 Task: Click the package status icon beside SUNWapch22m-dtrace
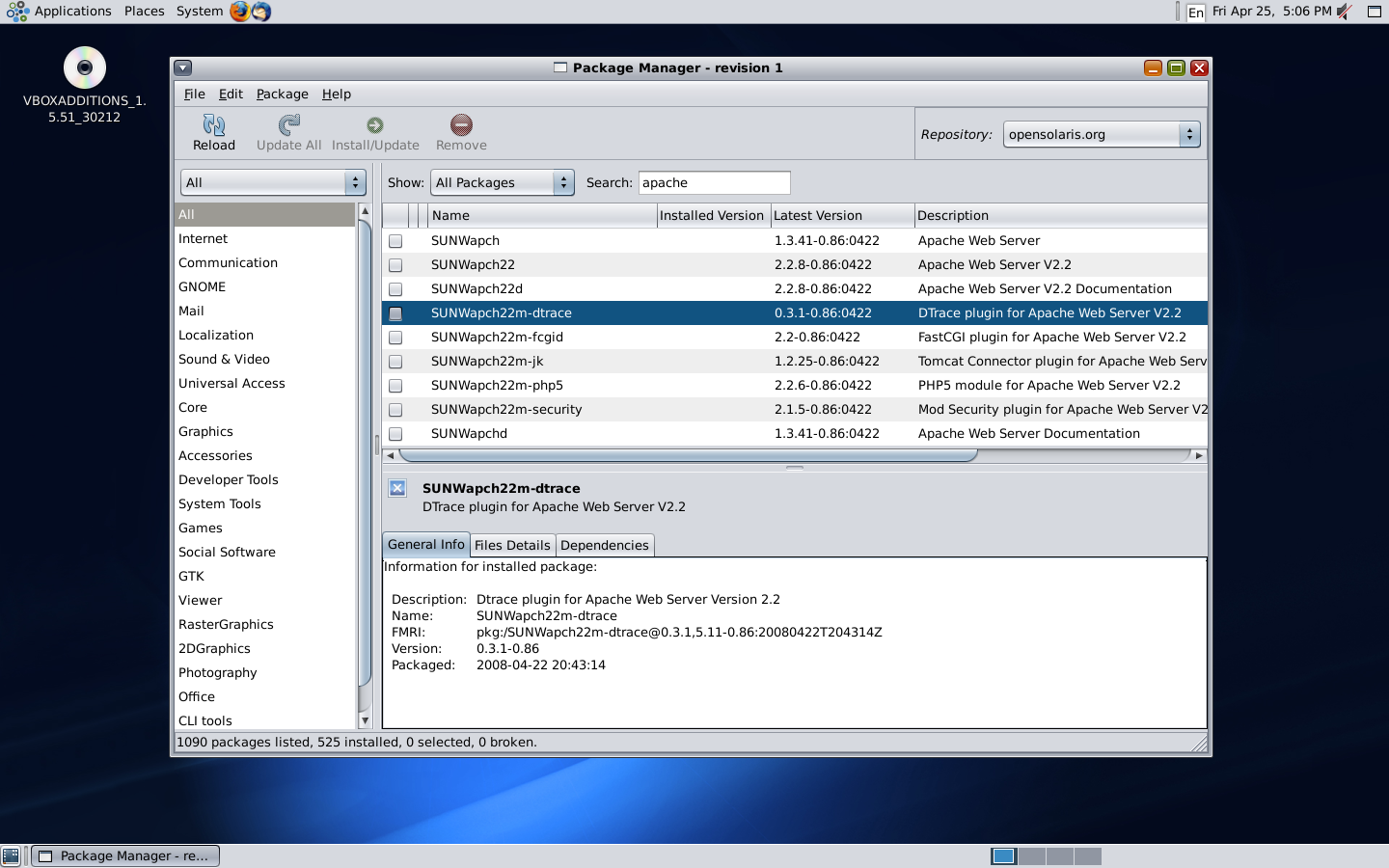[397, 488]
